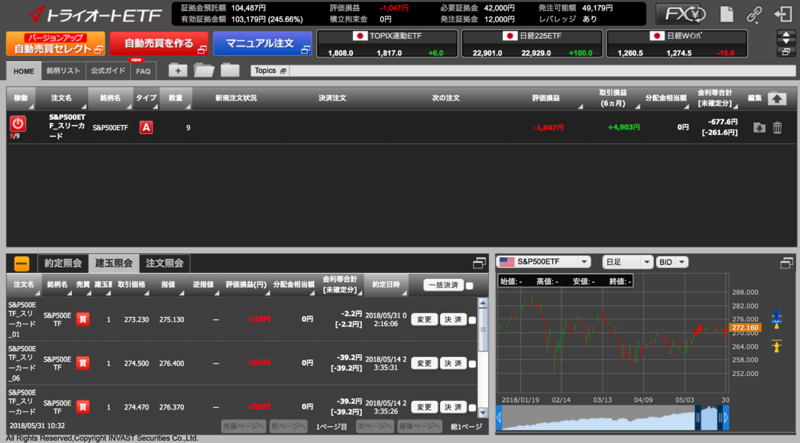The width and height of the screenshot is (800, 443).
Task: Click the マニュアル注文 button
Action: pyautogui.click(x=262, y=43)
